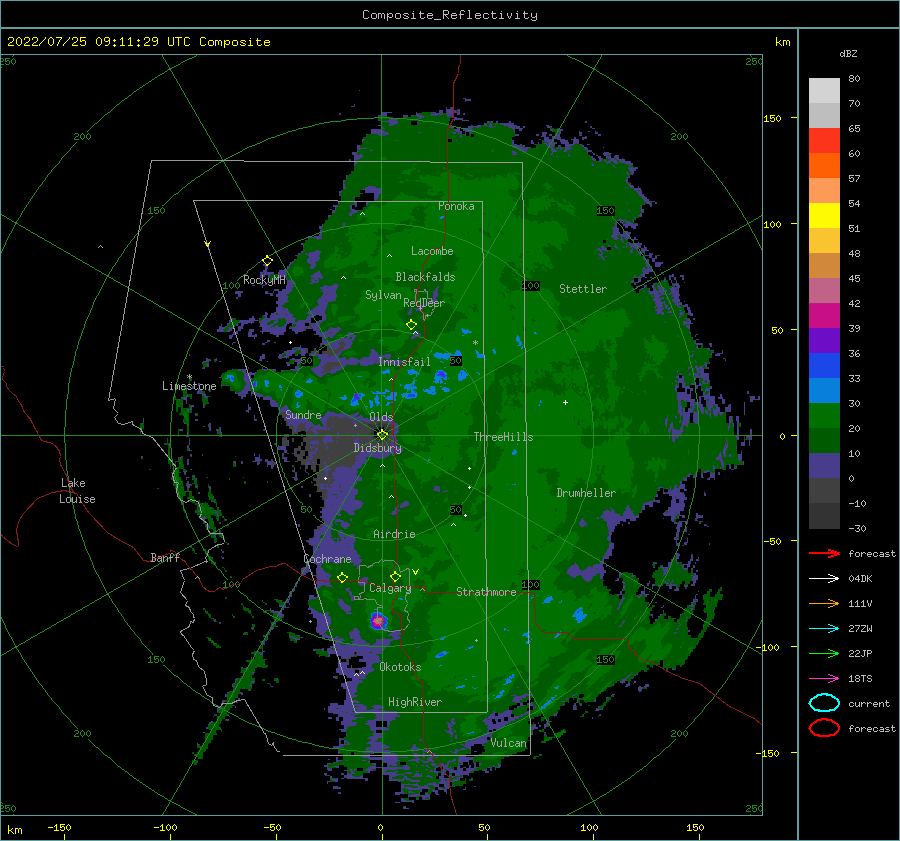The image size is (900, 841).
Task: Select the orange 111V arrow legend icon
Action: tap(824, 603)
